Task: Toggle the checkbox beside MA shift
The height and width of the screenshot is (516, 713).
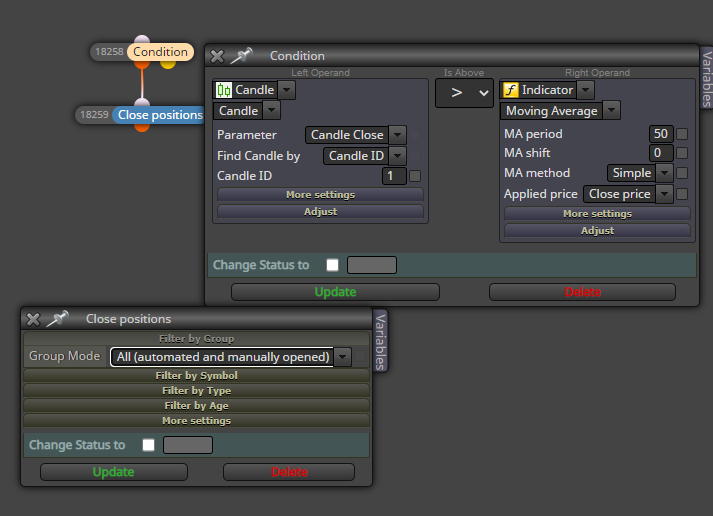Action: tap(682, 153)
